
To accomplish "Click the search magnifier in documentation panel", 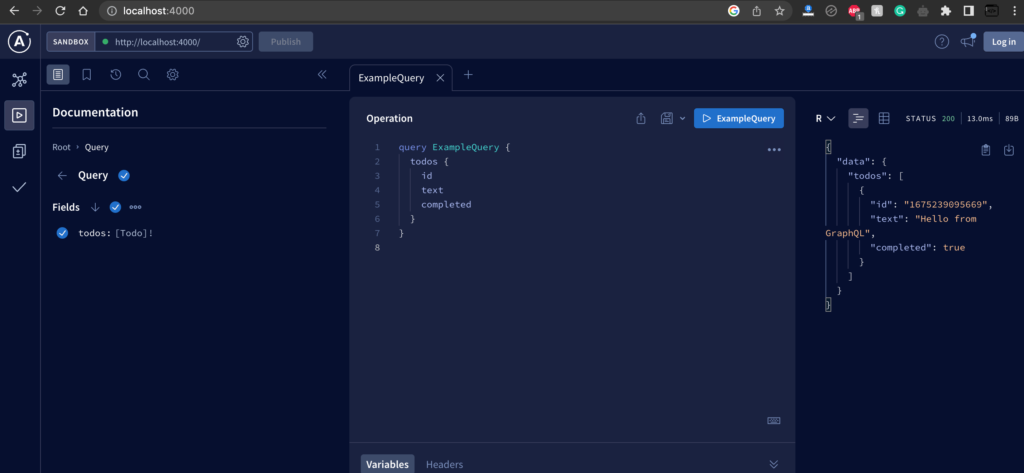I will pos(144,75).
